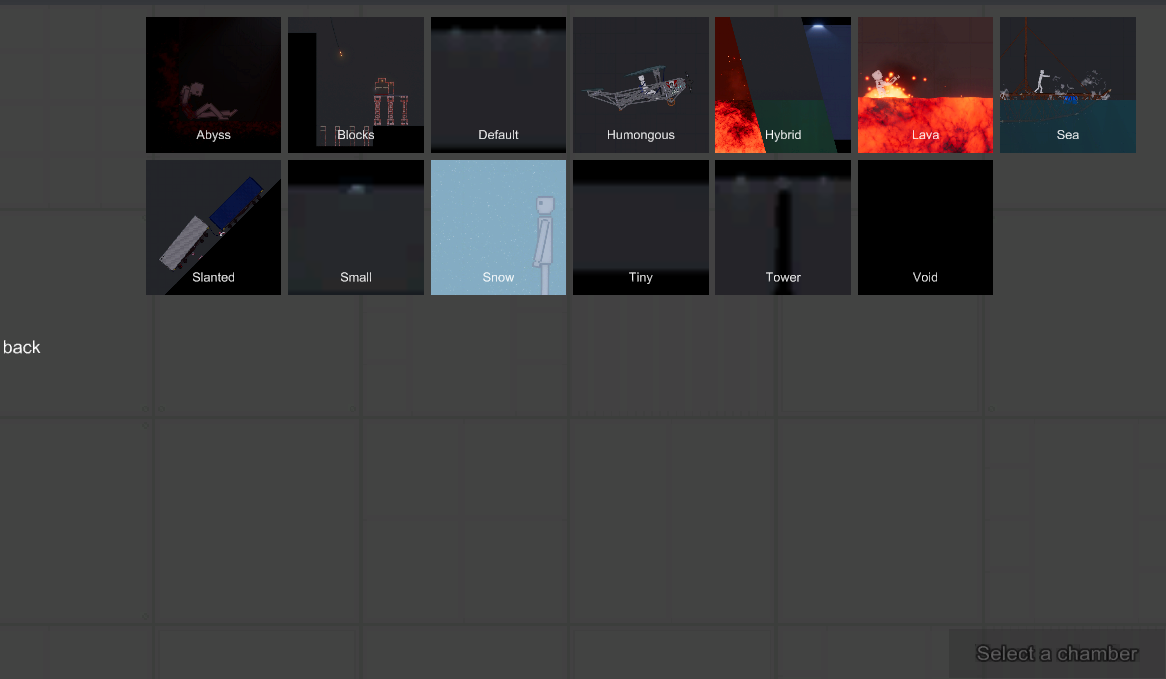This screenshot has width=1166, height=679.
Task: Choose the Blocks map tile
Action: 356,85
